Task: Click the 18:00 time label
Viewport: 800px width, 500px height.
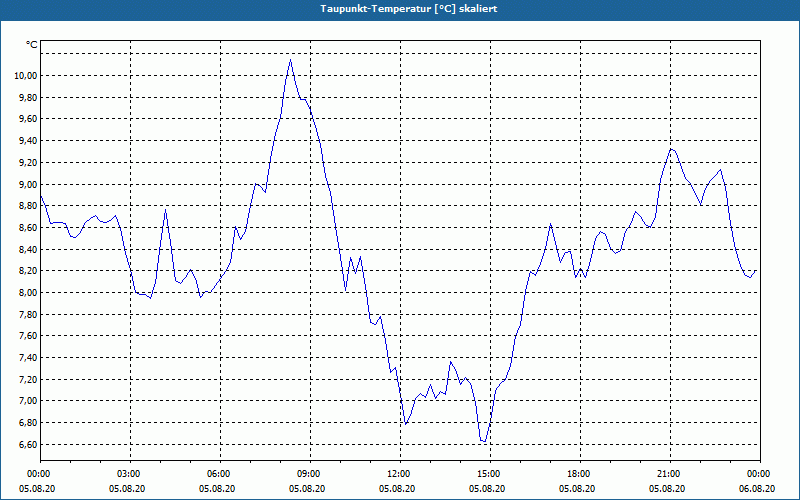Action: point(580,474)
